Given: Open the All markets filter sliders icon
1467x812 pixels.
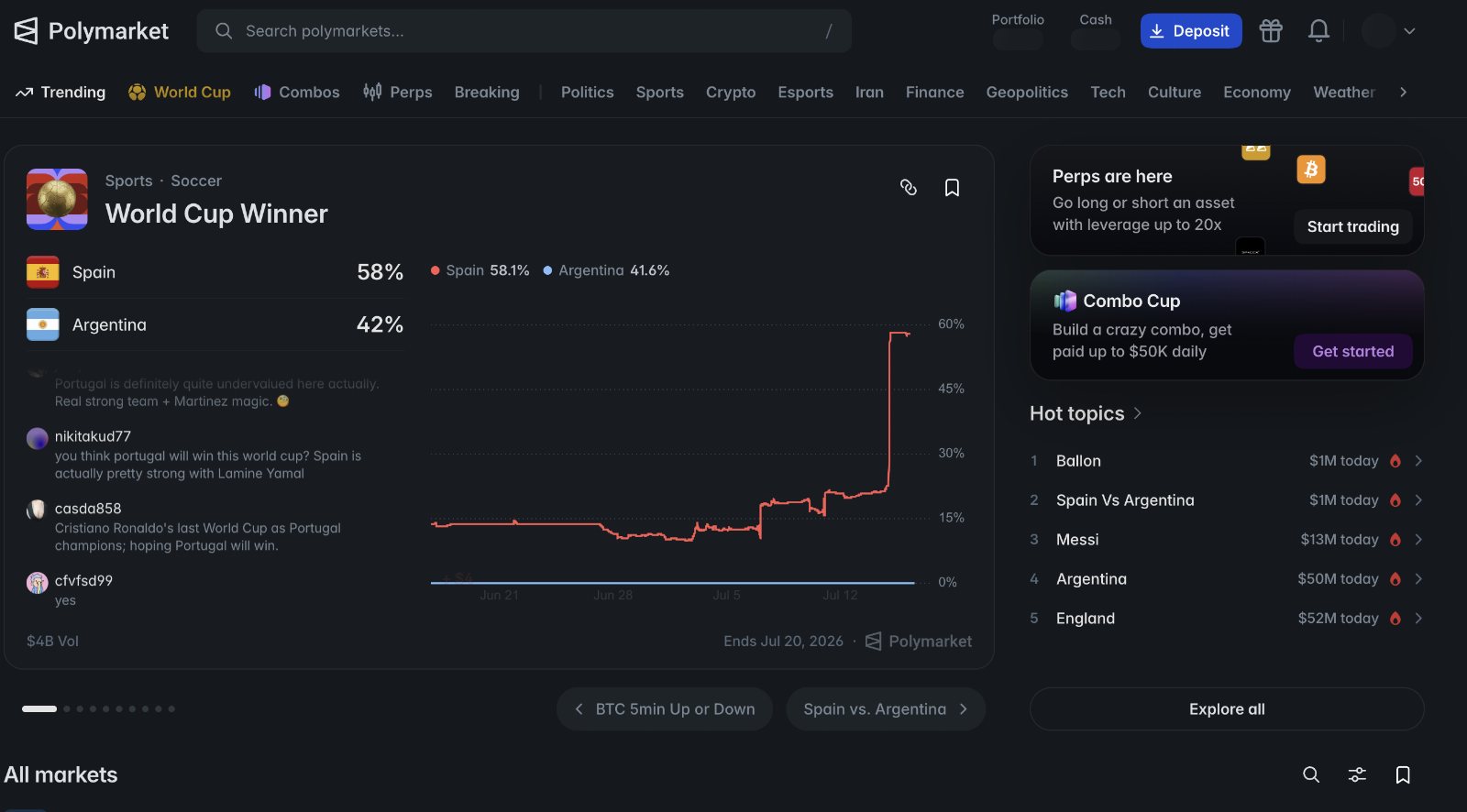Looking at the screenshot, I should [1357, 775].
